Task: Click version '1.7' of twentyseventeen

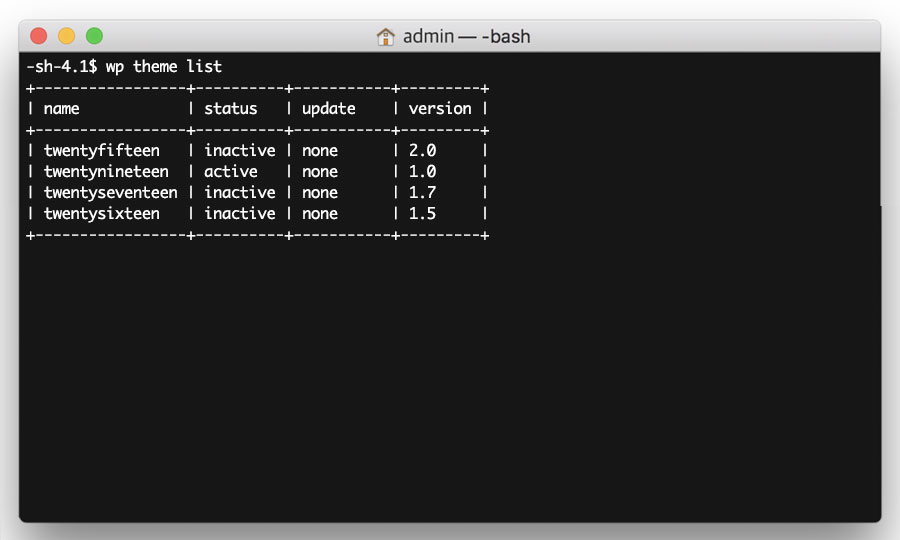Action: [x=422, y=192]
